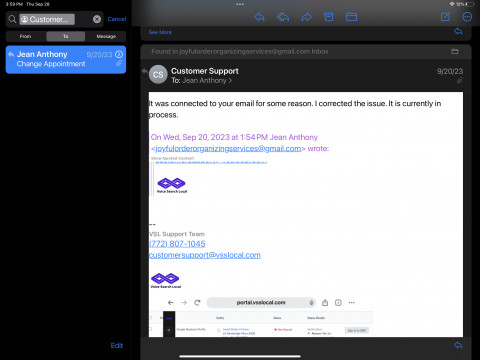
Task: Filter search by From
Action: coord(26,36)
